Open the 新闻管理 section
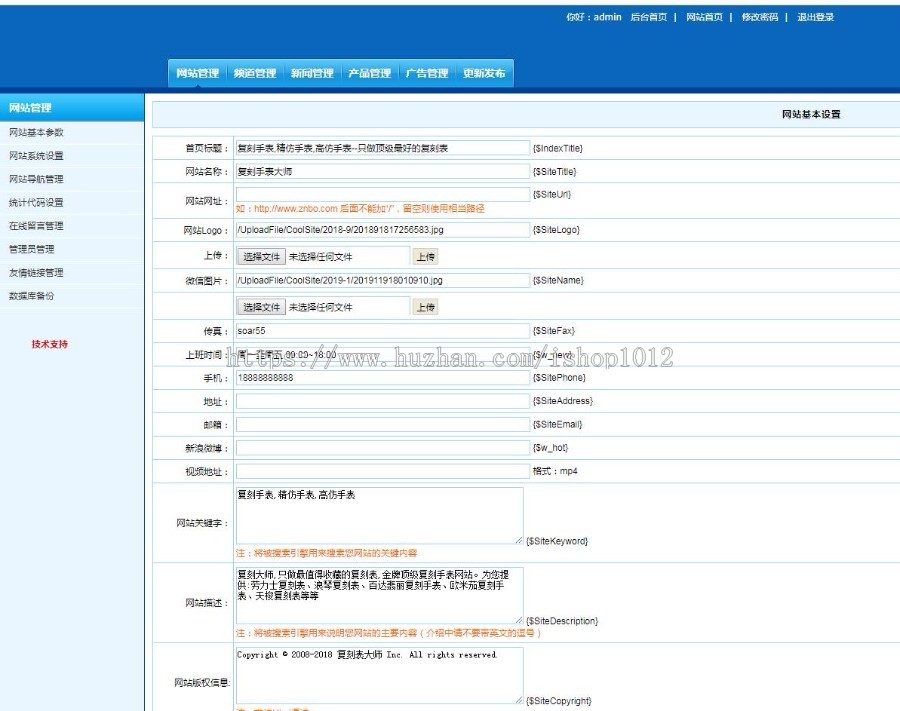 (x=313, y=72)
